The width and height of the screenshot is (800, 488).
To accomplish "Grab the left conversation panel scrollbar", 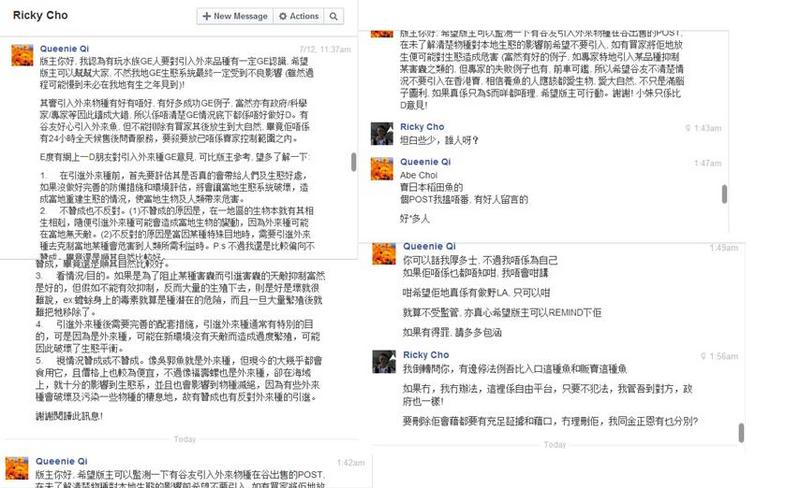I will point(353,162).
